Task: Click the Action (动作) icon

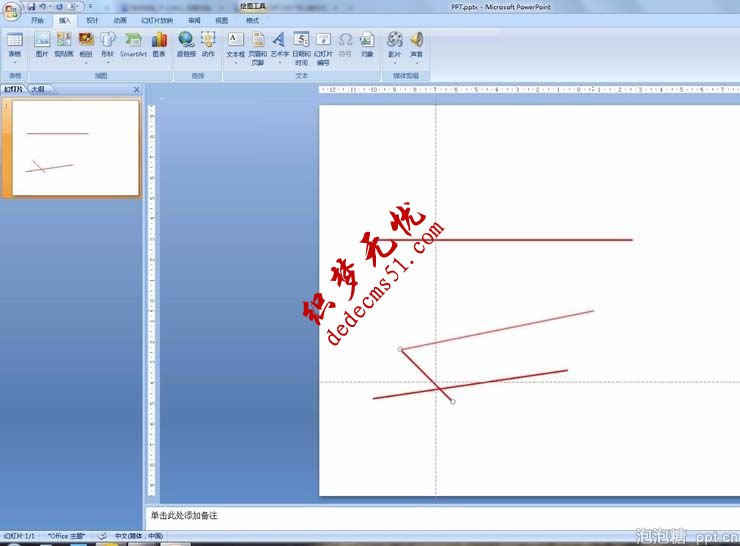Action: 208,45
